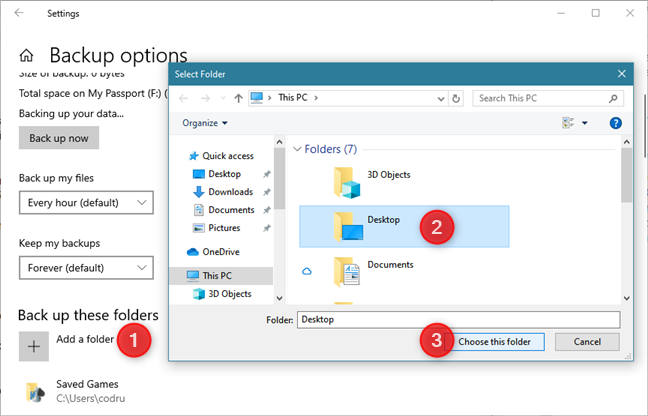Open the Keep my backups dropdown
This screenshot has height=416, width=648.
point(86,268)
